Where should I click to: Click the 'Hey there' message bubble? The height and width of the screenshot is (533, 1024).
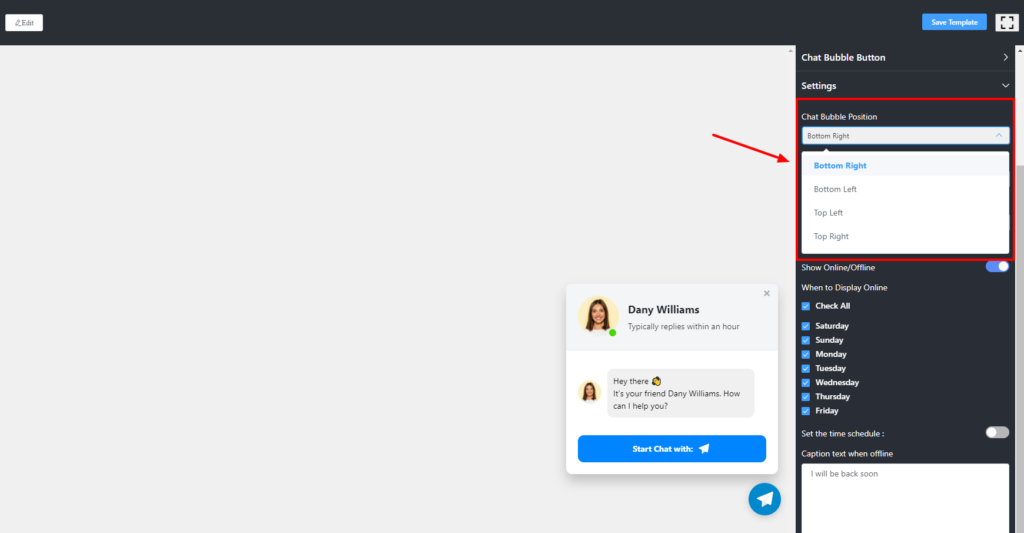coord(680,393)
